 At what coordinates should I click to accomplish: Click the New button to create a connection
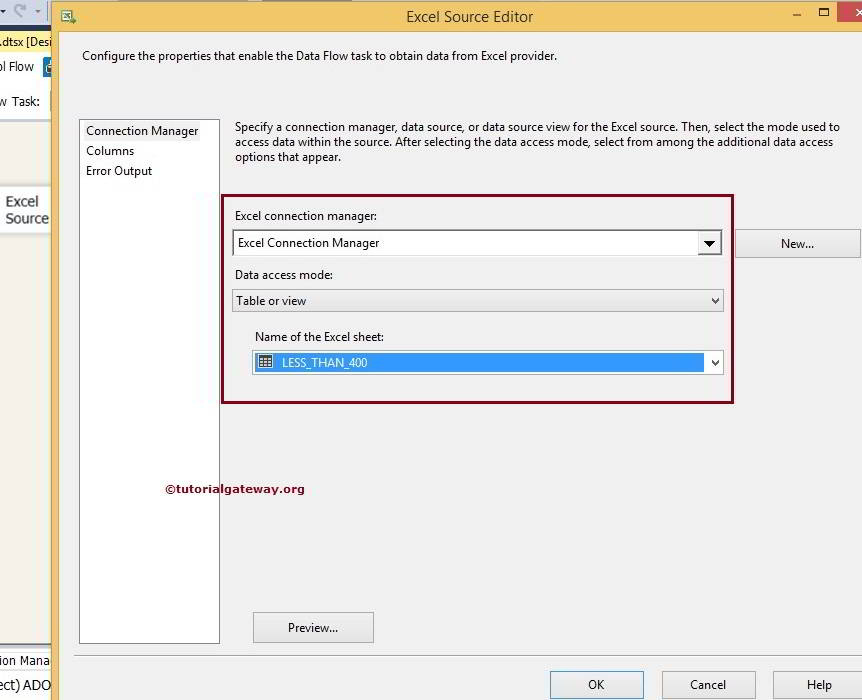tap(797, 243)
